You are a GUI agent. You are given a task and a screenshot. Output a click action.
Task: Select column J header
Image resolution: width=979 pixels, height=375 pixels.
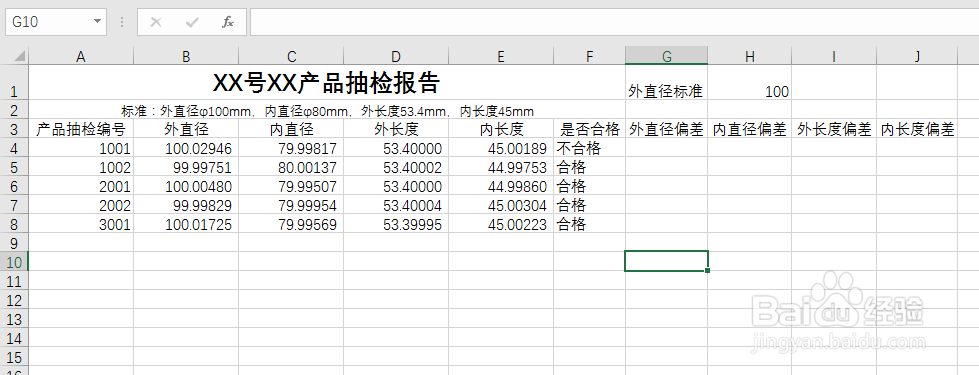917,56
